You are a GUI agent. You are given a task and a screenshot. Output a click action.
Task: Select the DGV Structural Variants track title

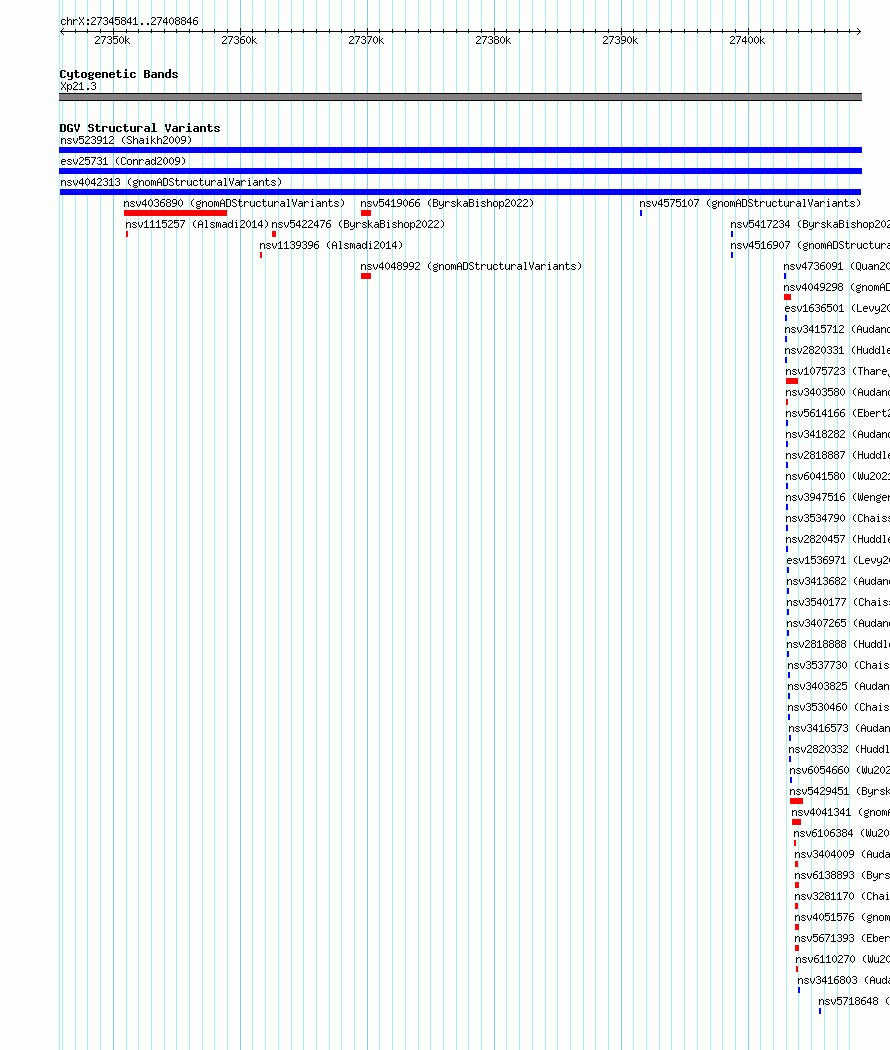(140, 128)
